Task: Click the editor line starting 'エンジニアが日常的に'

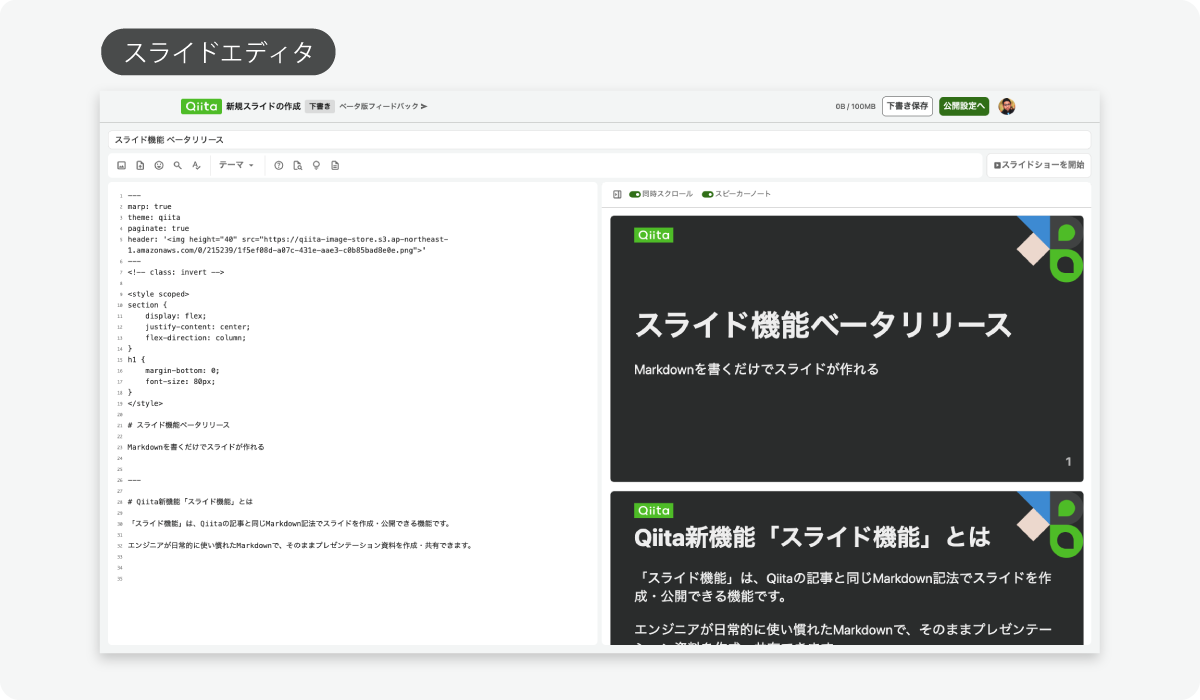Action: [x=299, y=545]
